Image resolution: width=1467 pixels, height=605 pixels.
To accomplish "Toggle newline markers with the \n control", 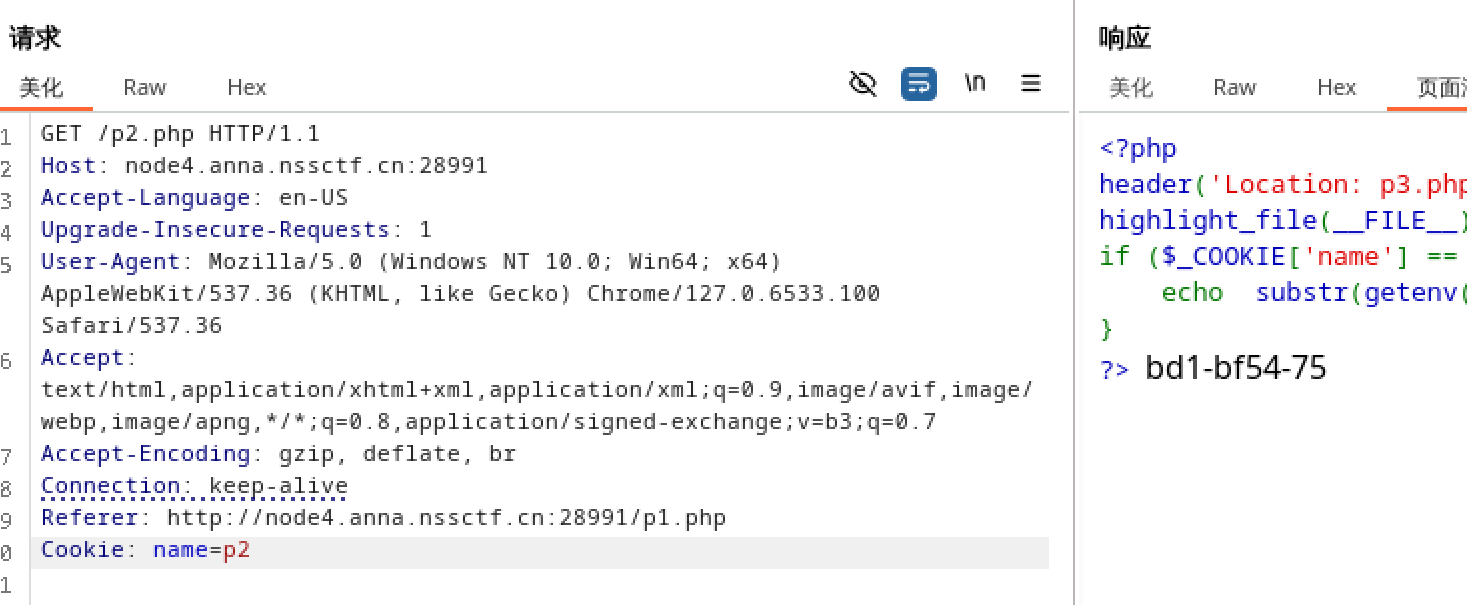I will [x=974, y=84].
